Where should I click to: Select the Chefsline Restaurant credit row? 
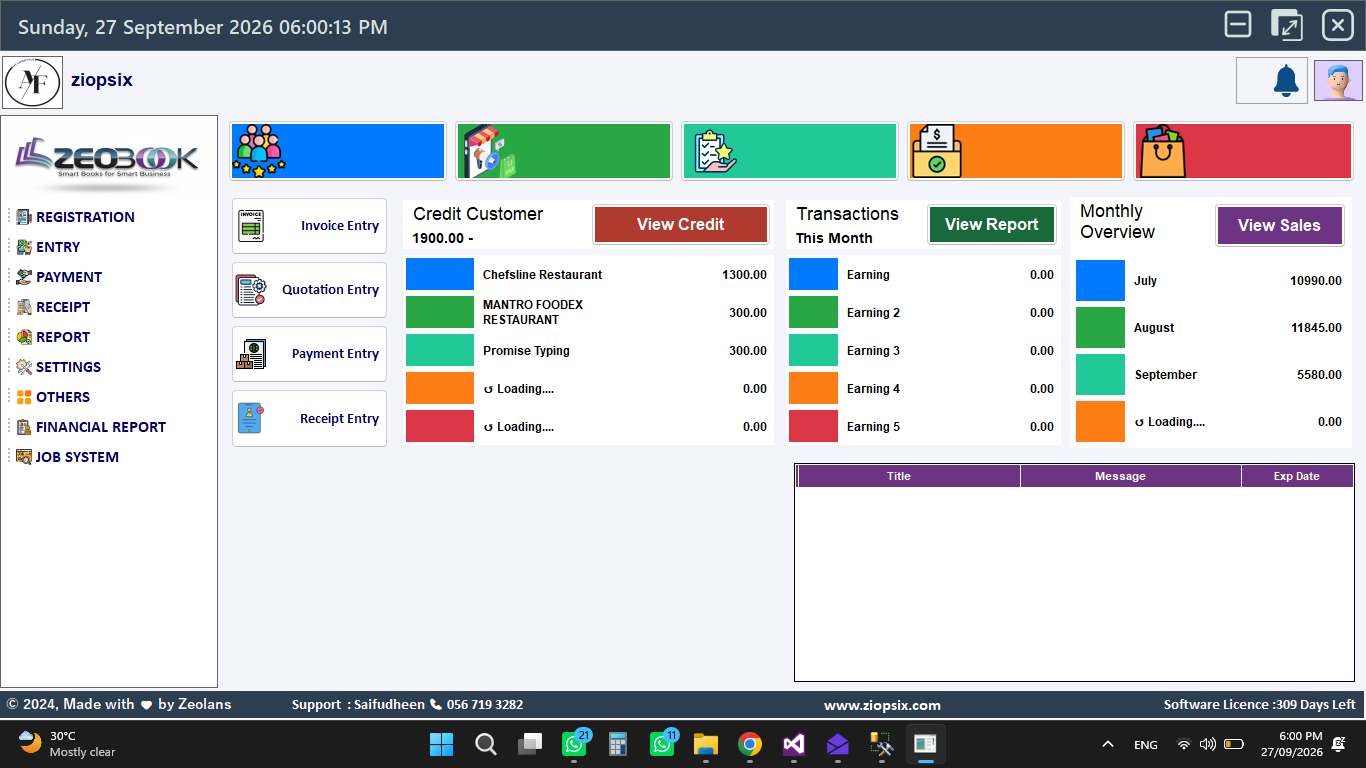pyautogui.click(x=588, y=274)
